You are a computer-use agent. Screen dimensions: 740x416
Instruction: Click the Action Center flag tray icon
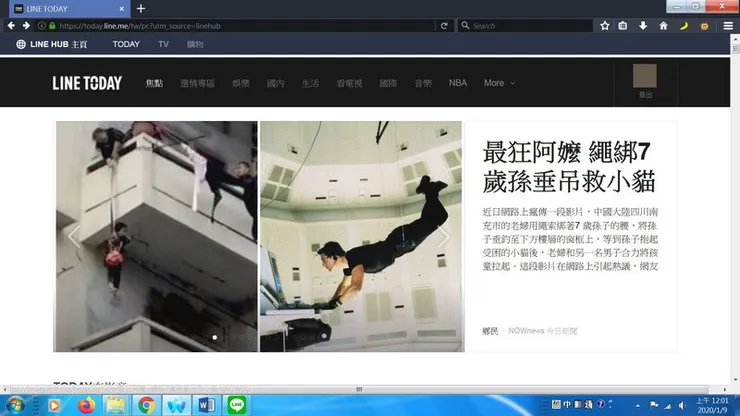(x=654, y=405)
